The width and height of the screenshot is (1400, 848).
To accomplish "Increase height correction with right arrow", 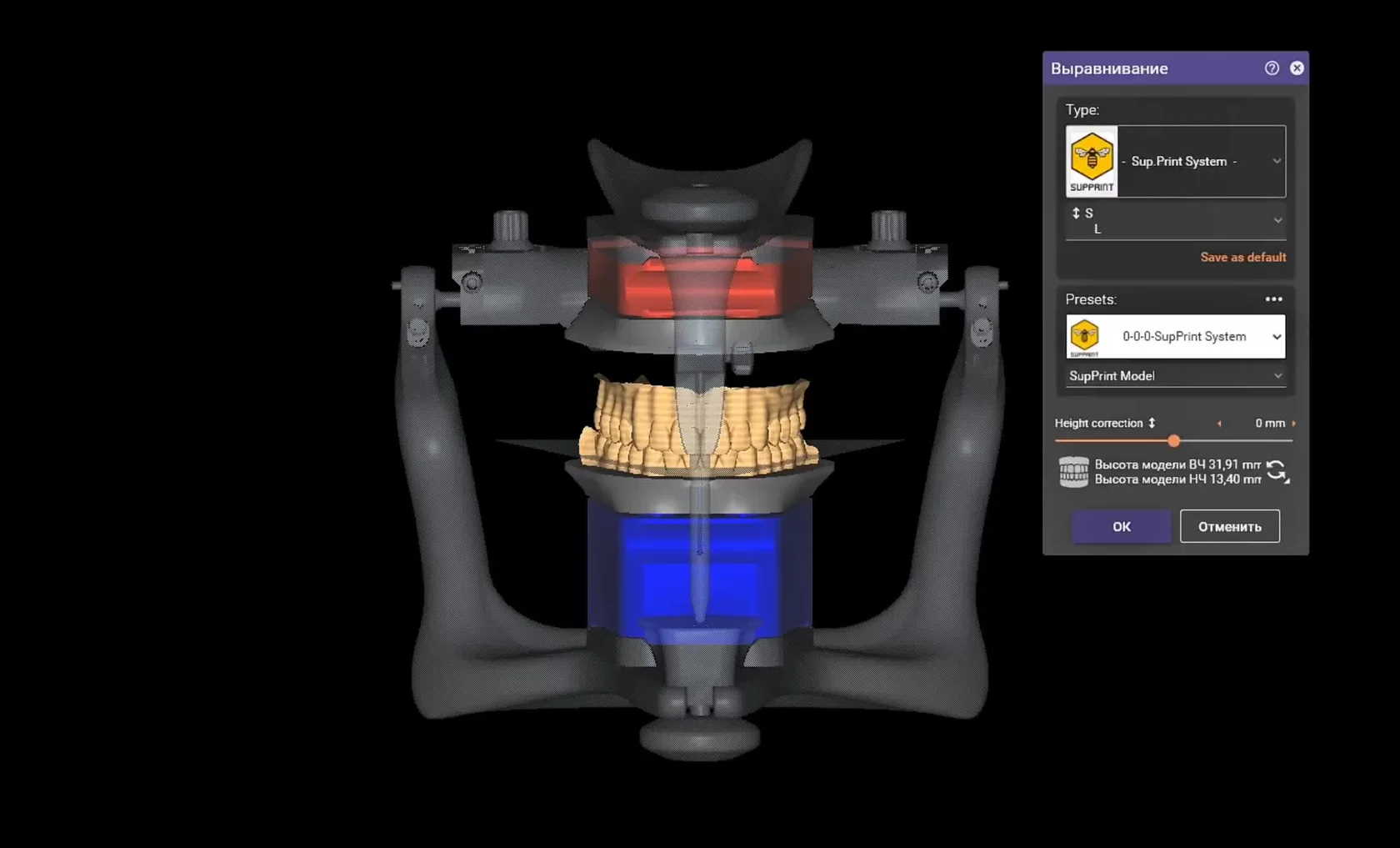I will [x=1293, y=424].
